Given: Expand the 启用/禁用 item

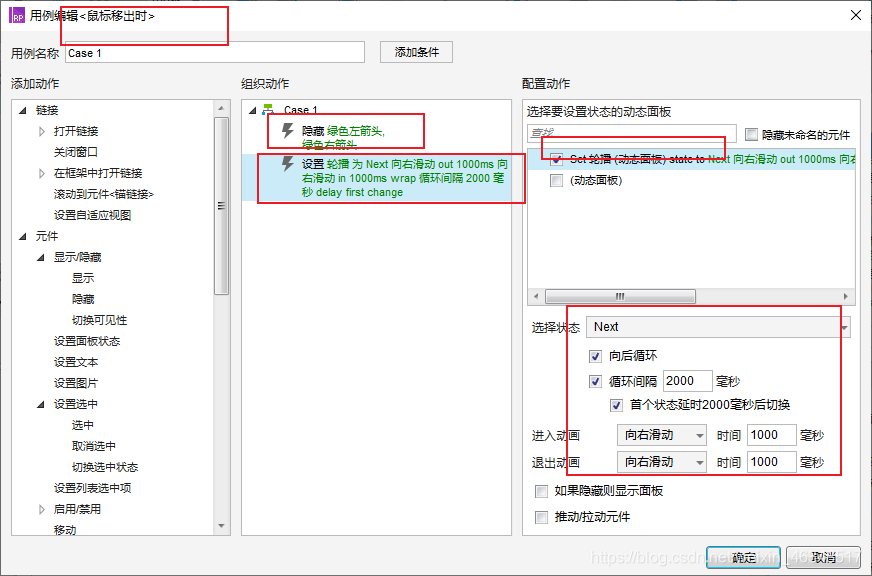Looking at the screenshot, I should [42, 509].
